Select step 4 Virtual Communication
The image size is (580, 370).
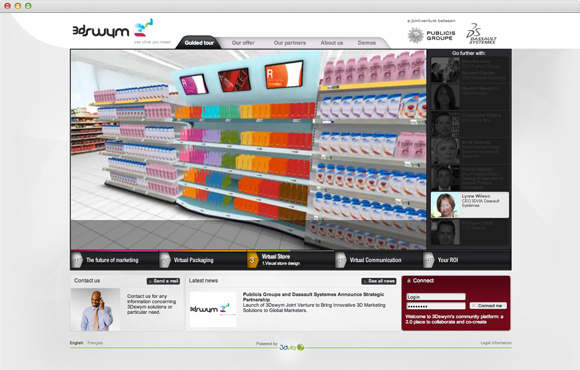[x=378, y=260]
